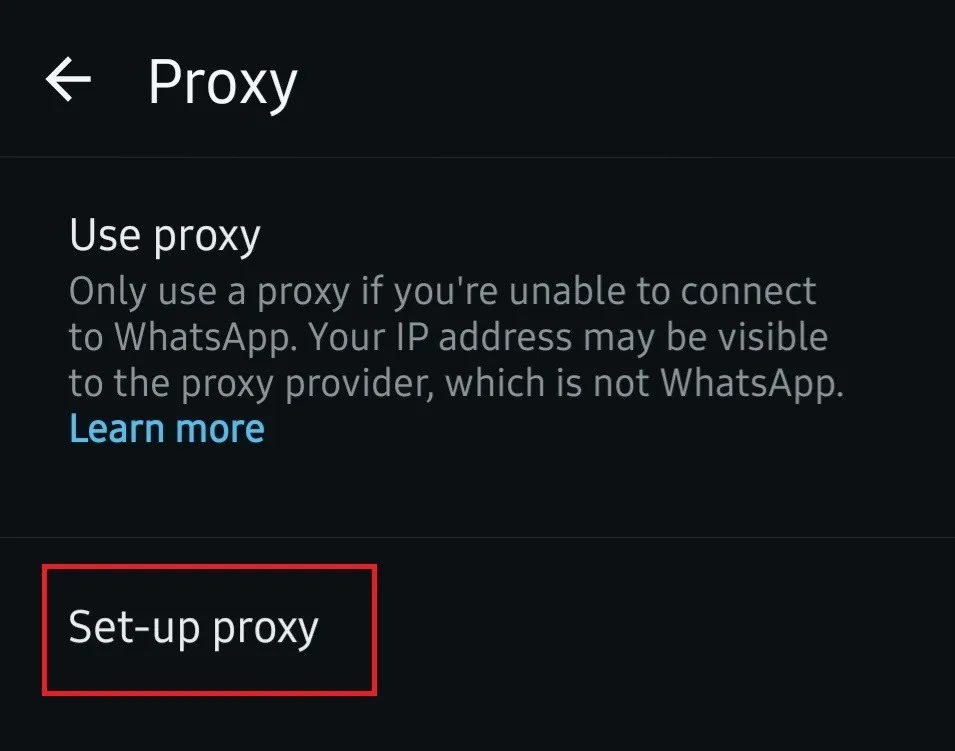Go back using the arrow icon
The width and height of the screenshot is (955, 751).
[x=68, y=79]
